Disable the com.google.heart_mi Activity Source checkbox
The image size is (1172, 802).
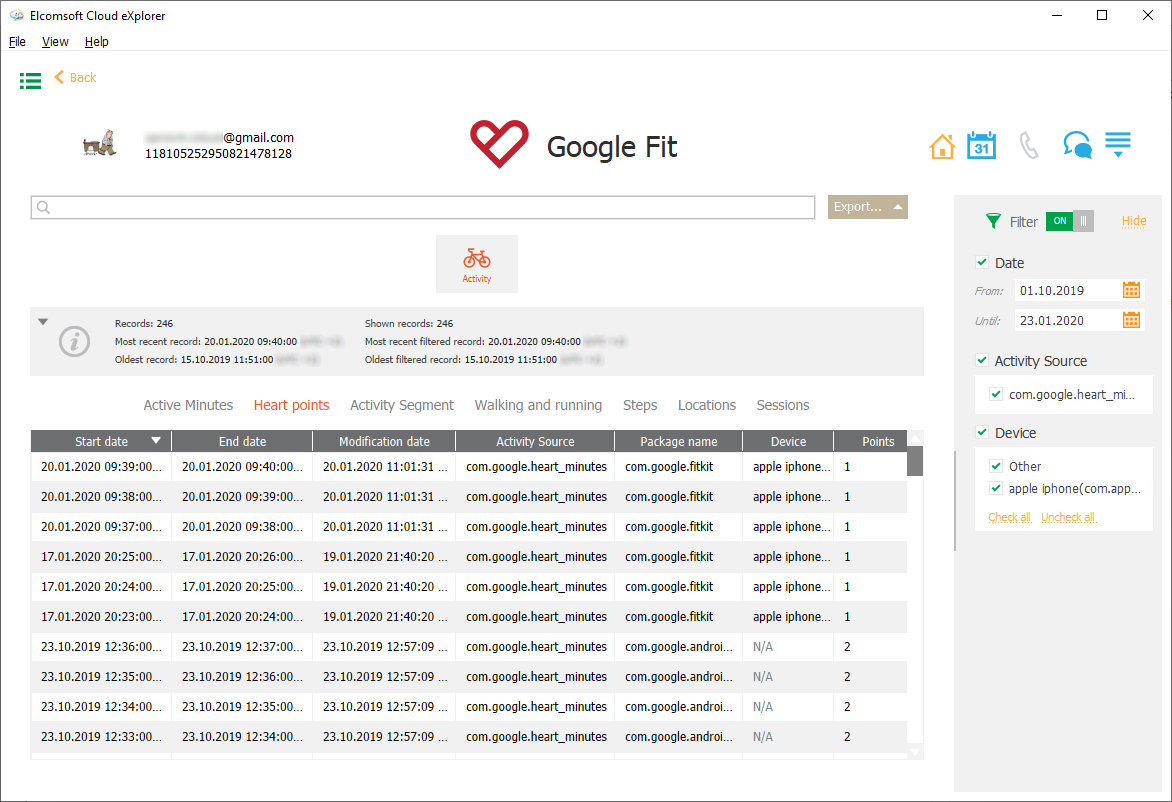point(995,394)
